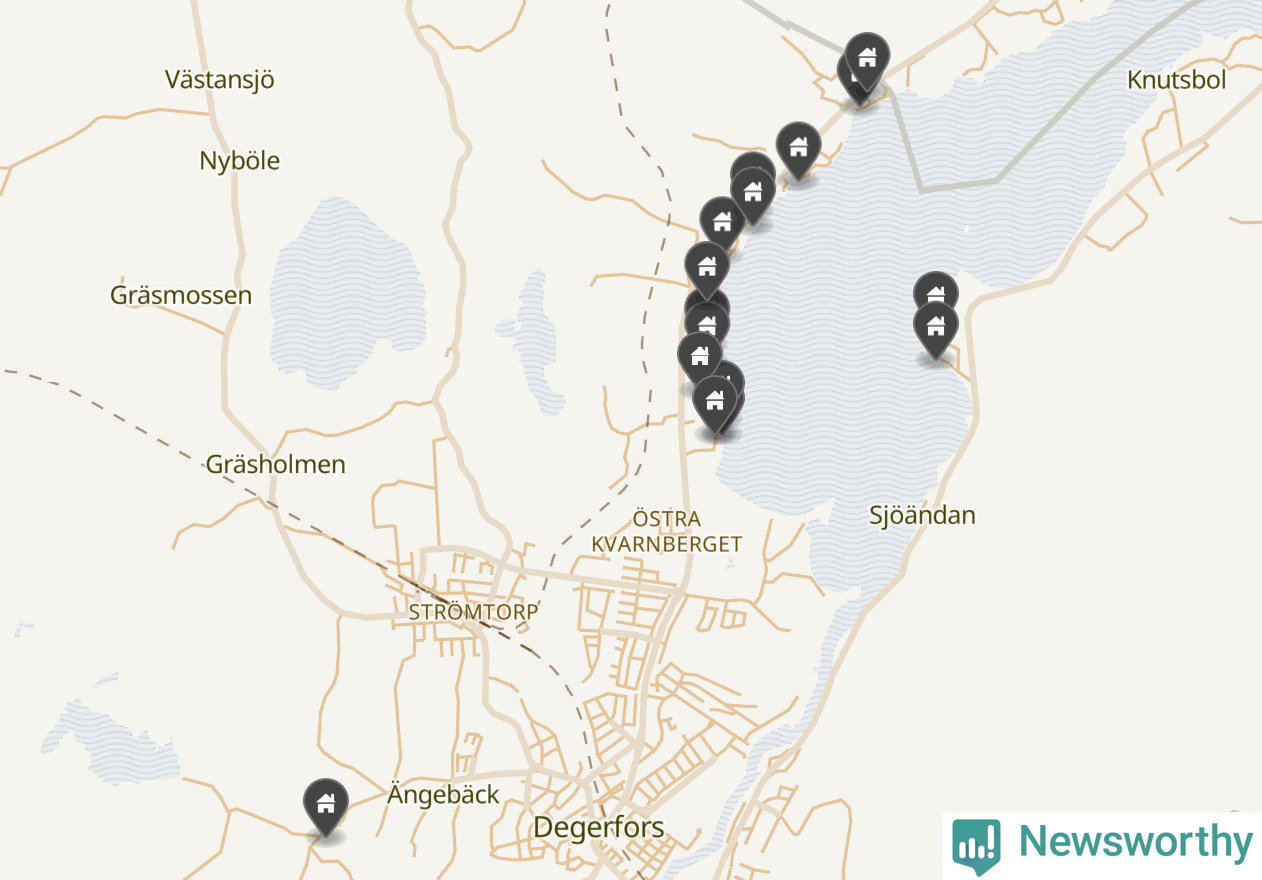Select the southernmost house marker on lake's west shore
Screen dimensions: 1262x880
(714, 405)
